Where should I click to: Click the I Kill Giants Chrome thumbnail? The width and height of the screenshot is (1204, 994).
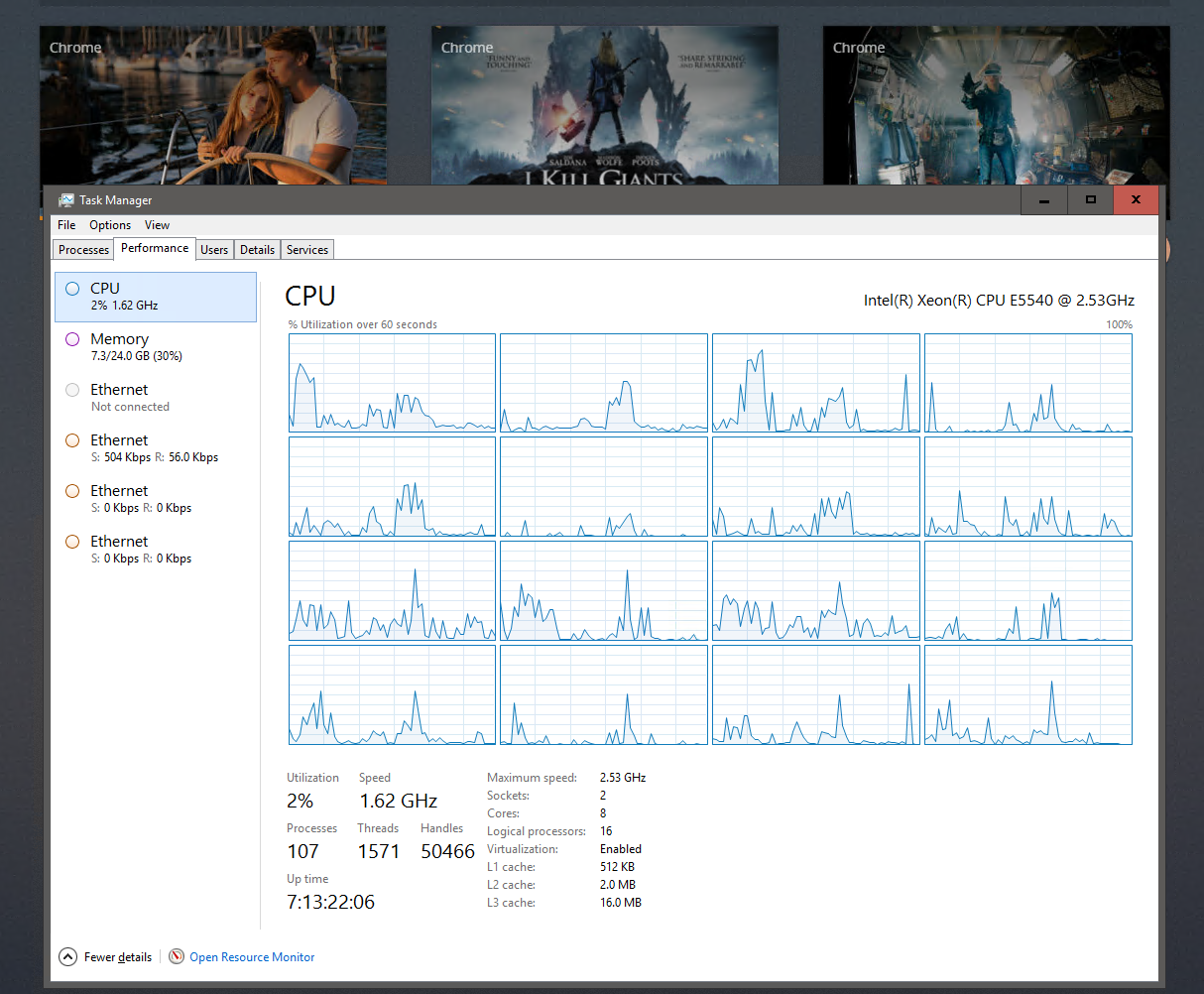pos(605,105)
